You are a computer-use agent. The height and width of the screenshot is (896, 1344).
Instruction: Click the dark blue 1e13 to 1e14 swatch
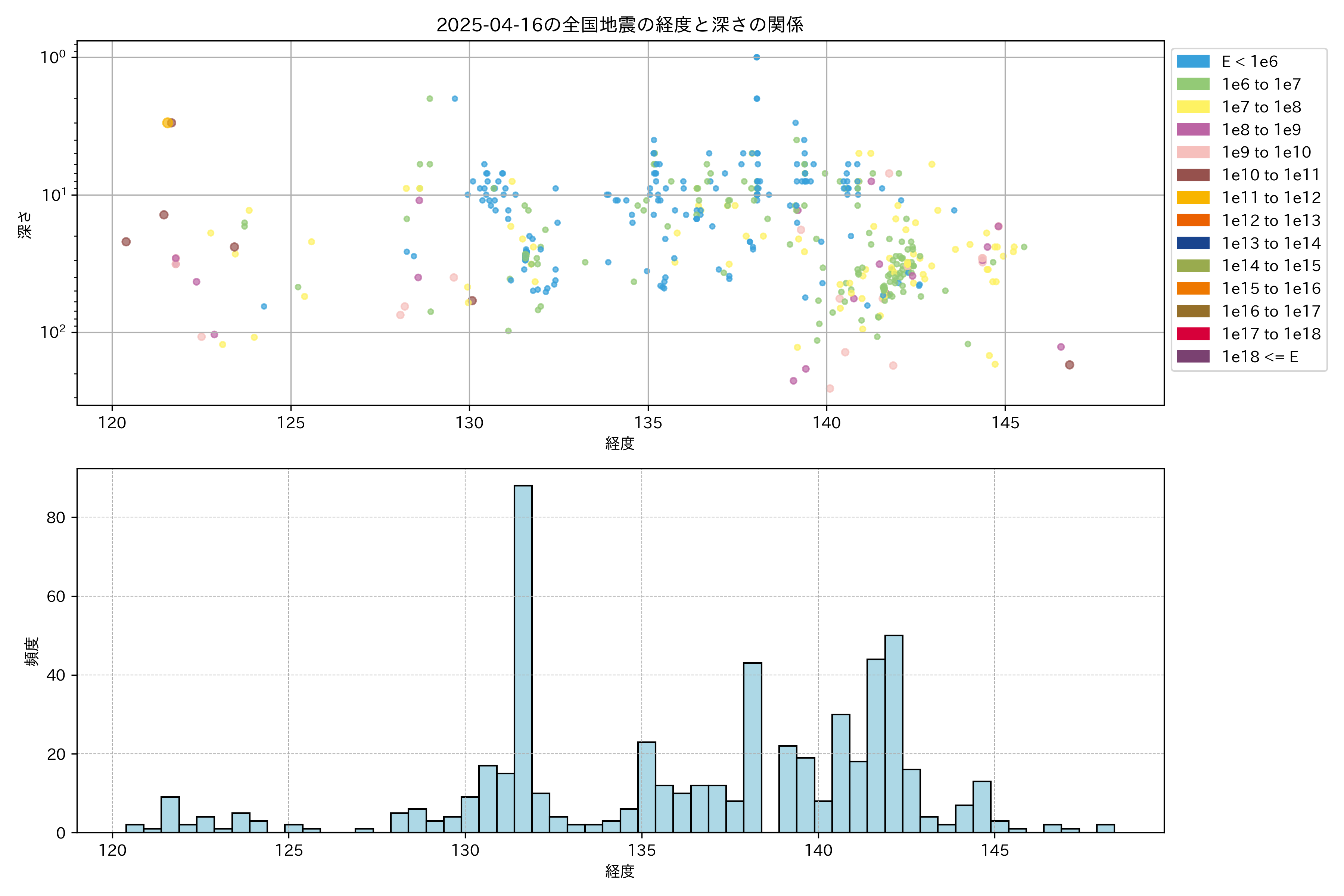point(1193,243)
